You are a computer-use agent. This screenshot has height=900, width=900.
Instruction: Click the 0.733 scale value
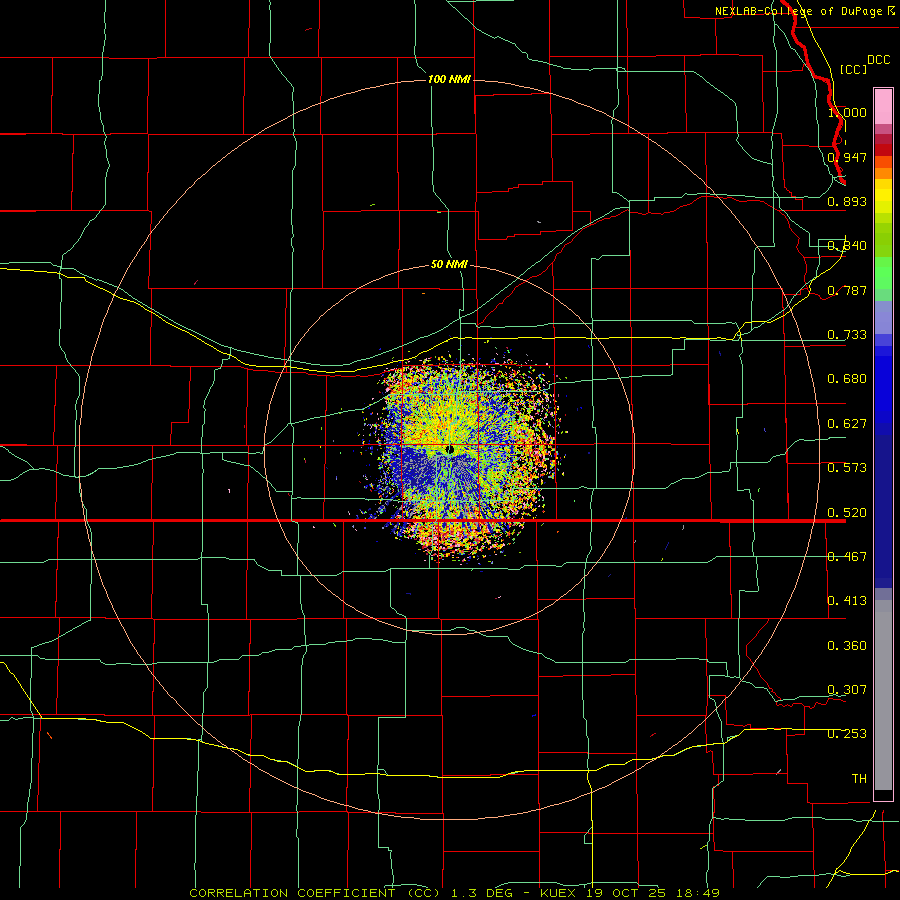click(x=847, y=335)
